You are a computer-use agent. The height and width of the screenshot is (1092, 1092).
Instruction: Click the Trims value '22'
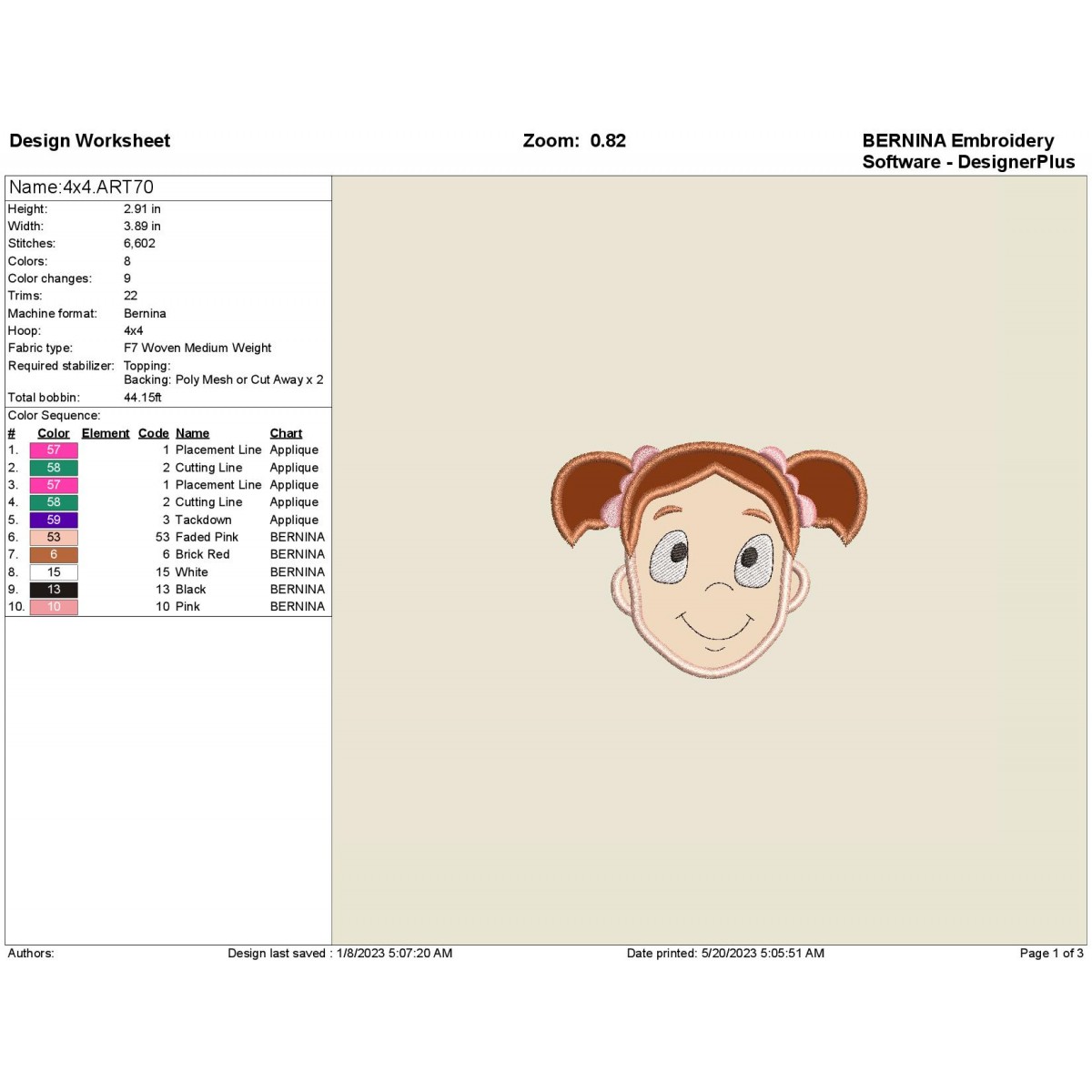point(131,296)
